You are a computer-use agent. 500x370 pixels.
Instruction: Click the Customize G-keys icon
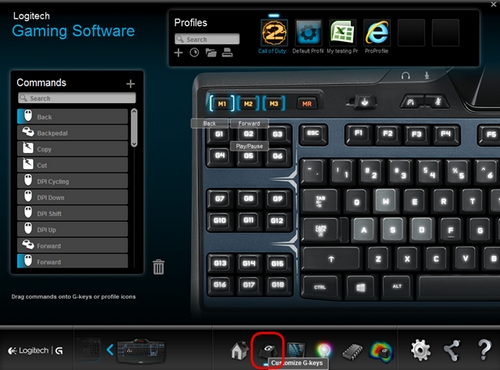(268, 350)
